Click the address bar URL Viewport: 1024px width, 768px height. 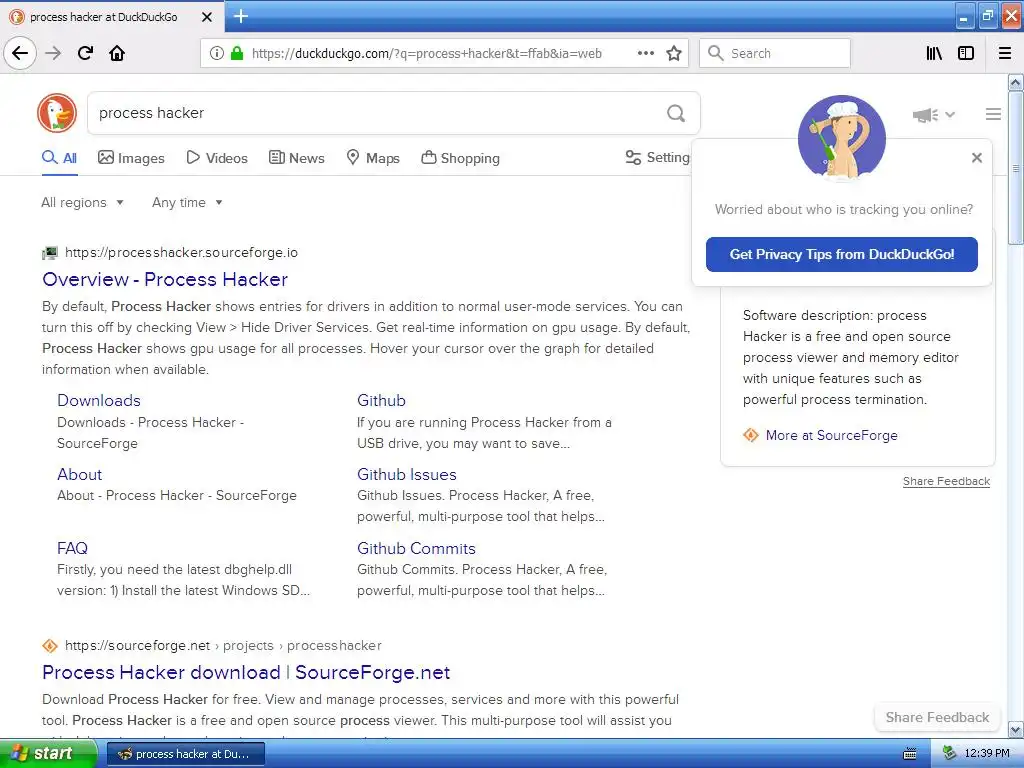(427, 54)
